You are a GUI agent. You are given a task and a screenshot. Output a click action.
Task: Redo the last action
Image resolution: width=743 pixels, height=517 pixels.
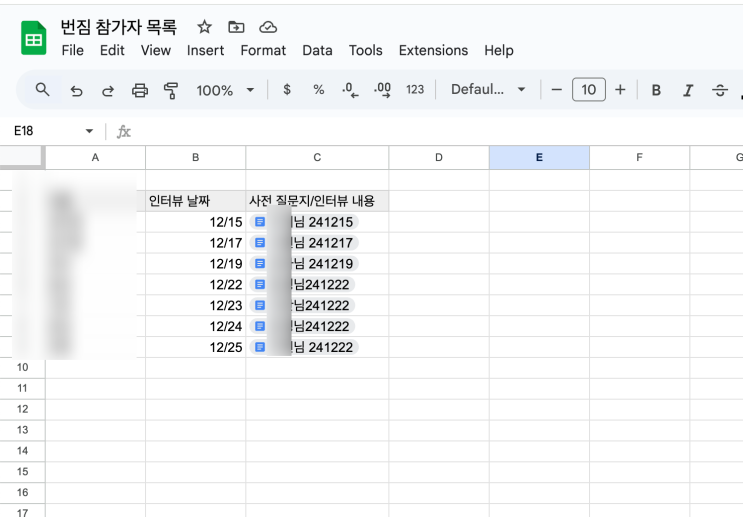[x=108, y=90]
